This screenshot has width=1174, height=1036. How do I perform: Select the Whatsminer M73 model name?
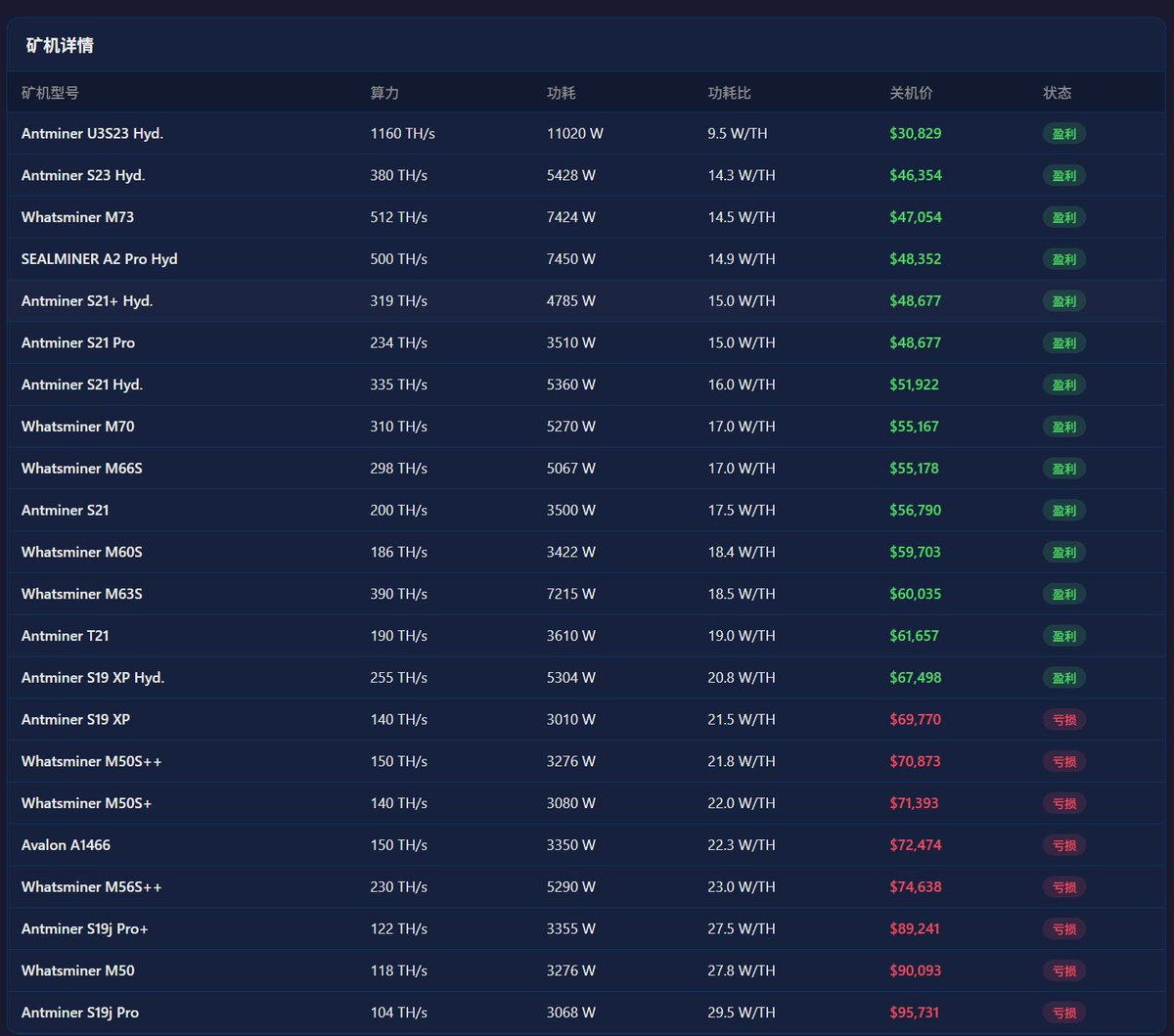click(x=77, y=217)
